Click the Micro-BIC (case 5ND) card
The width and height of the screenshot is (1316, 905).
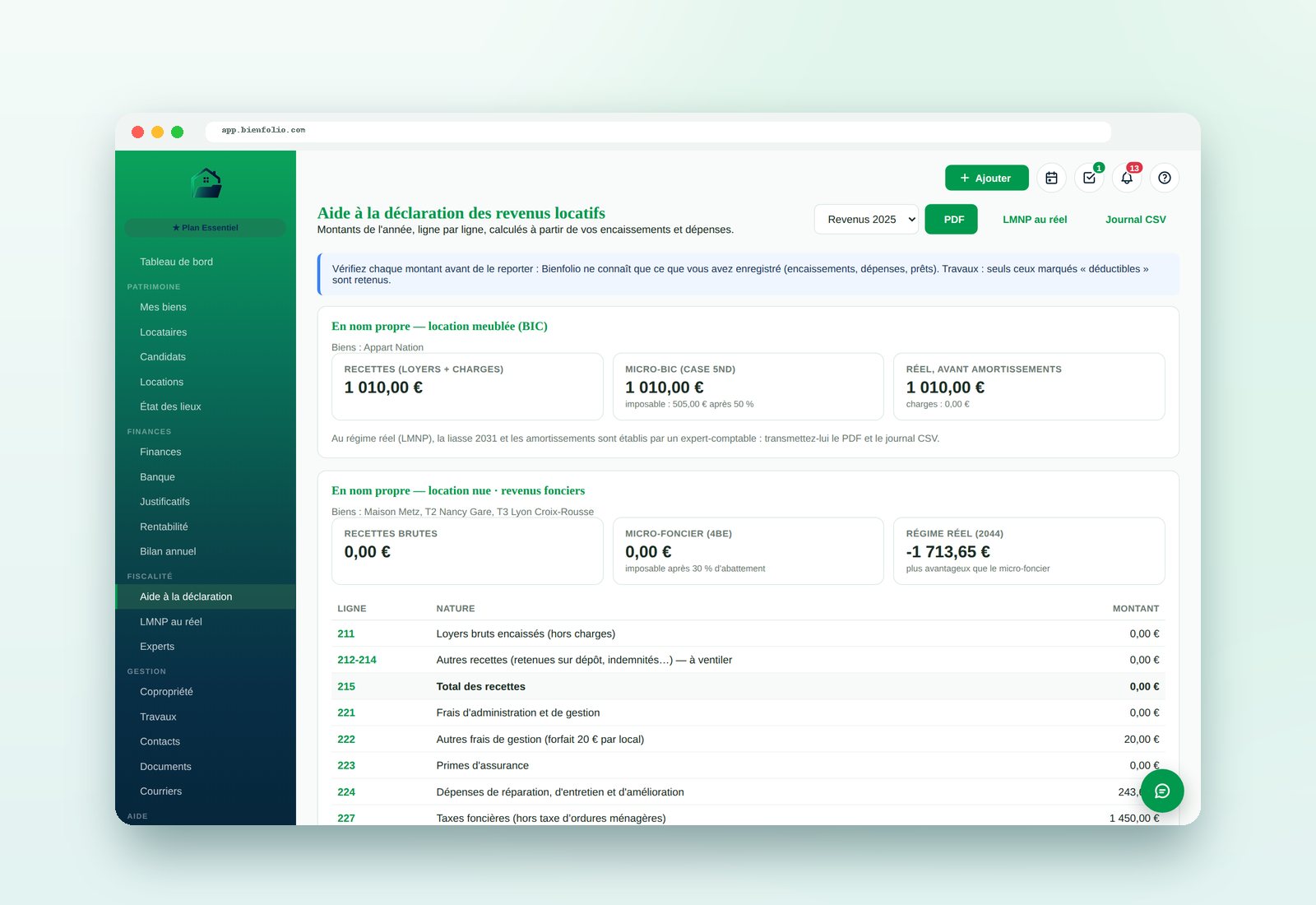748,387
